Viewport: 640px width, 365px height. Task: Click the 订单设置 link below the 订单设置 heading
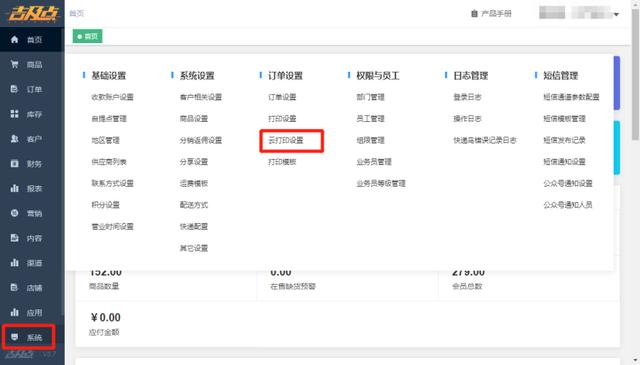(x=282, y=97)
